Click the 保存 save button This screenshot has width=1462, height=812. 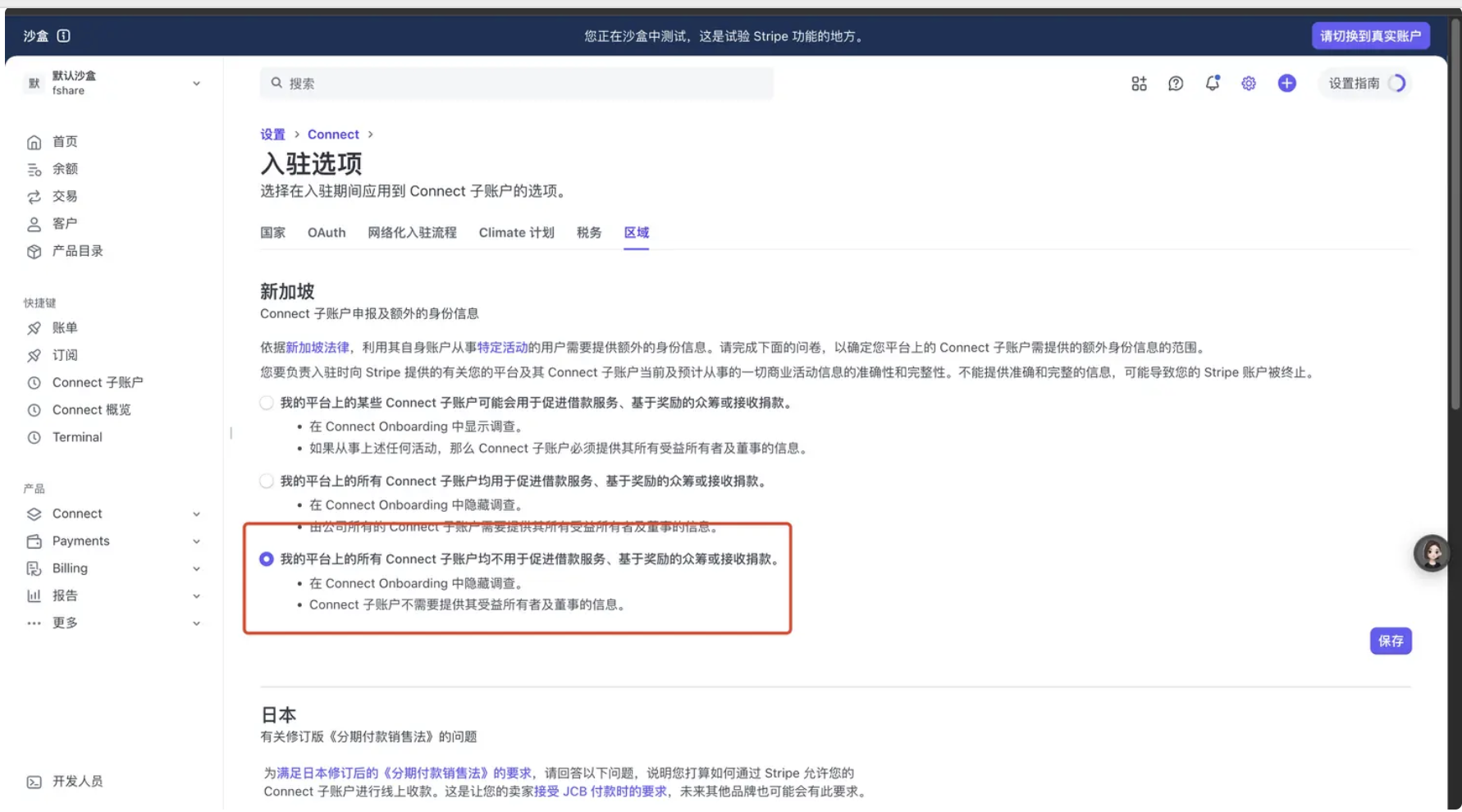[1391, 641]
